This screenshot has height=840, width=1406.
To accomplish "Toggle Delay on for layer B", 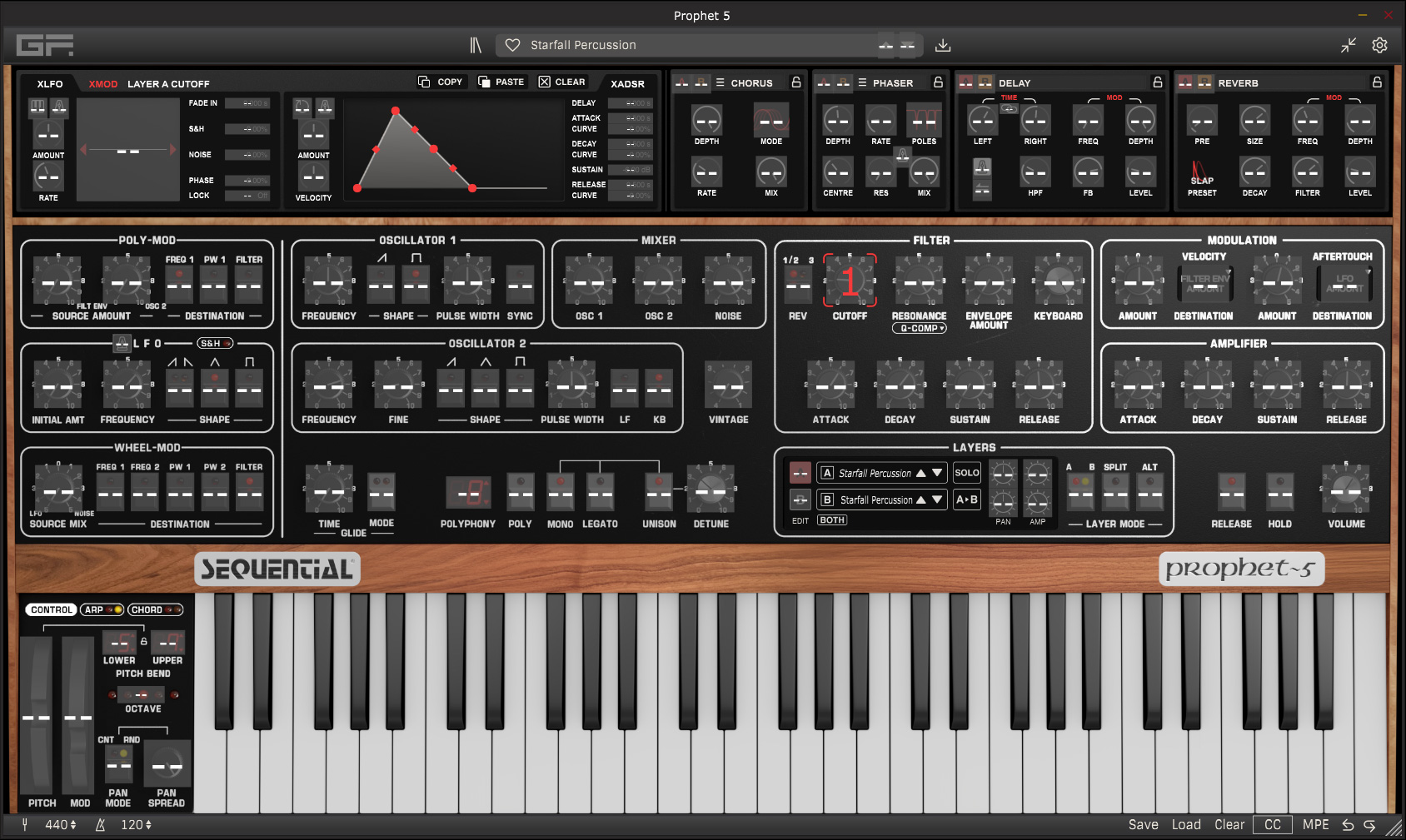I will tap(985, 82).
